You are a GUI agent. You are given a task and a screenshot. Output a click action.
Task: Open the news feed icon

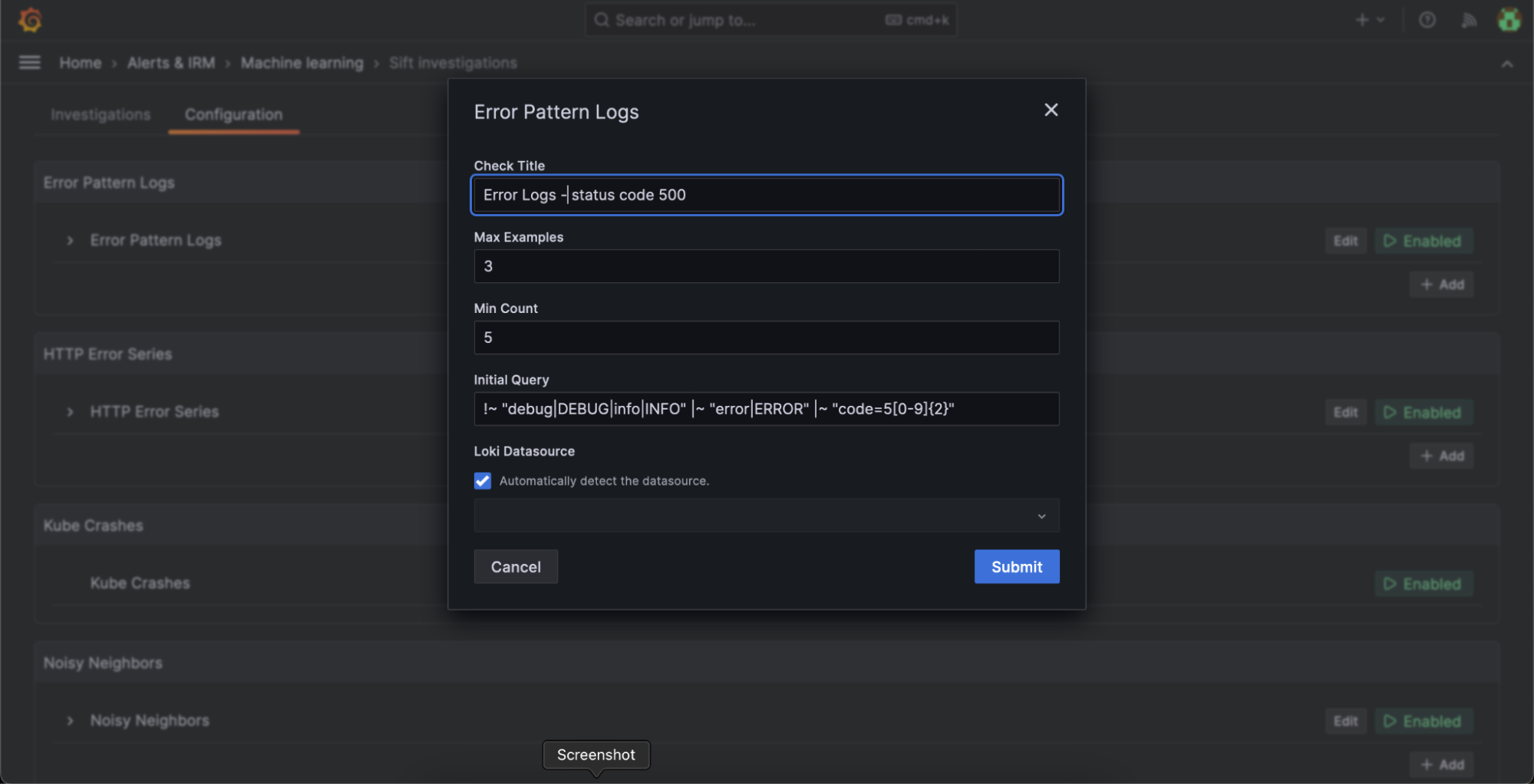tap(1470, 20)
